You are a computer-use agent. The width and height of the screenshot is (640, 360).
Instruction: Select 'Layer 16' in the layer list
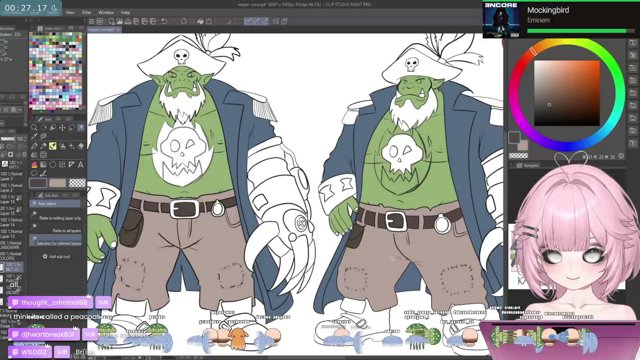coord(12,199)
